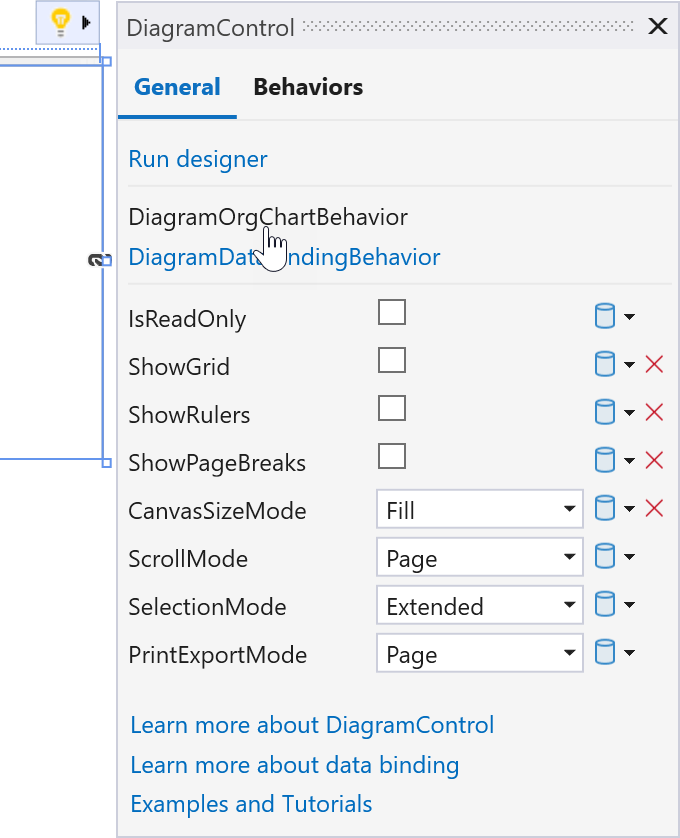Click the chain link icon on the designer edge
This screenshot has width=680, height=838.
coord(97,260)
